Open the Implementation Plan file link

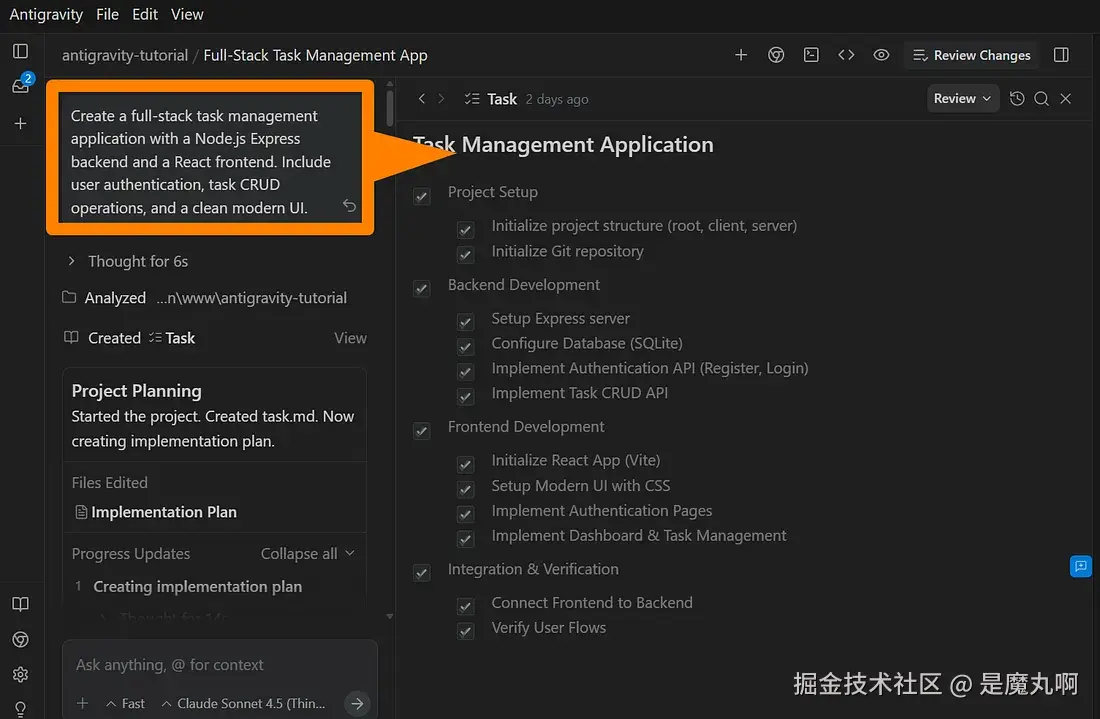coord(163,512)
